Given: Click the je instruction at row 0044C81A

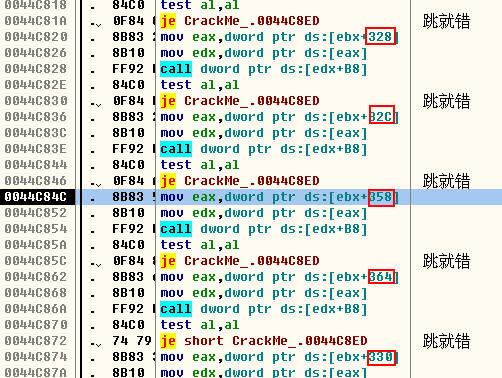Looking at the screenshot, I should click(x=240, y=21).
